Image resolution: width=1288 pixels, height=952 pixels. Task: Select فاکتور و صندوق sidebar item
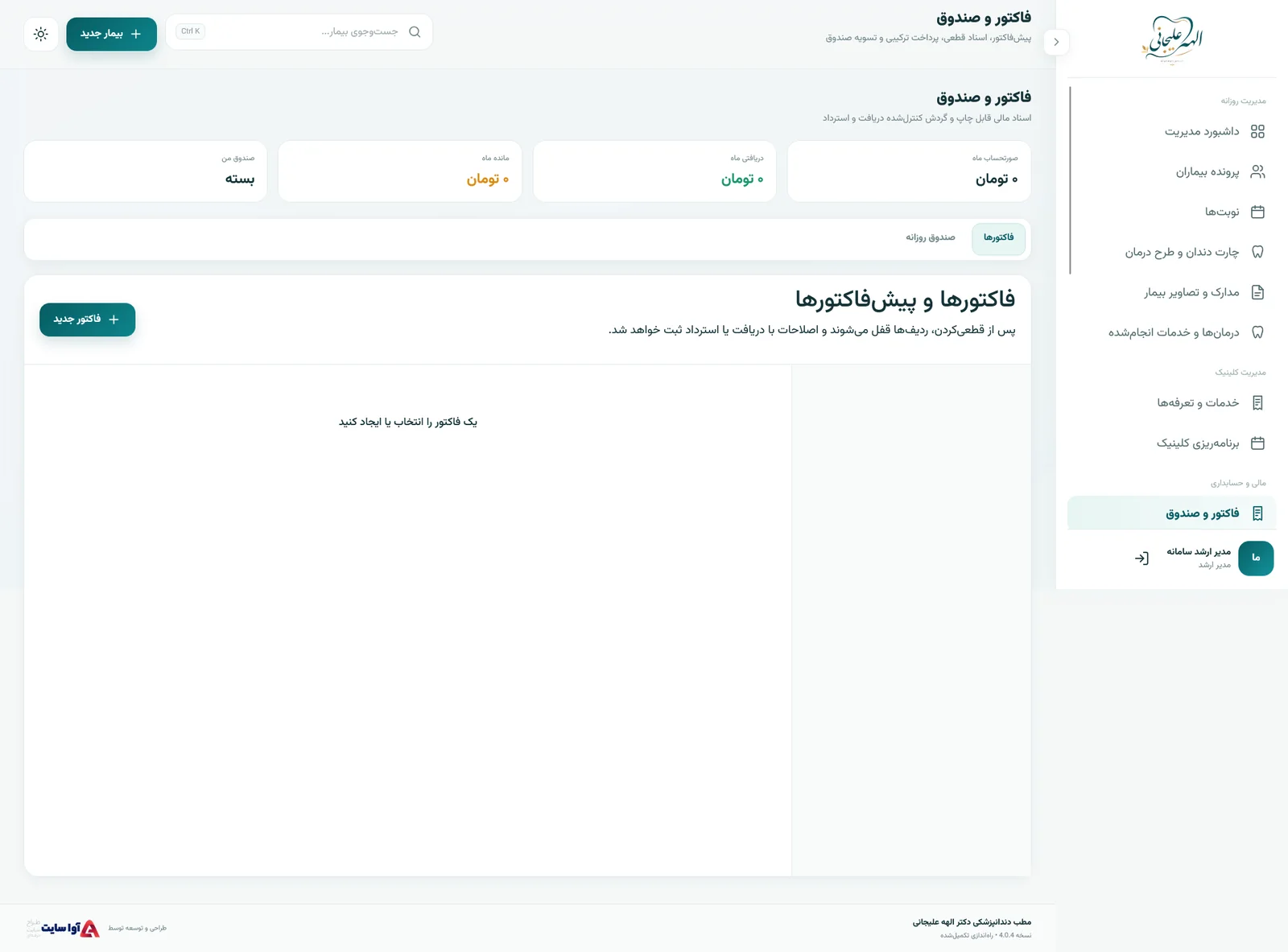(1171, 513)
